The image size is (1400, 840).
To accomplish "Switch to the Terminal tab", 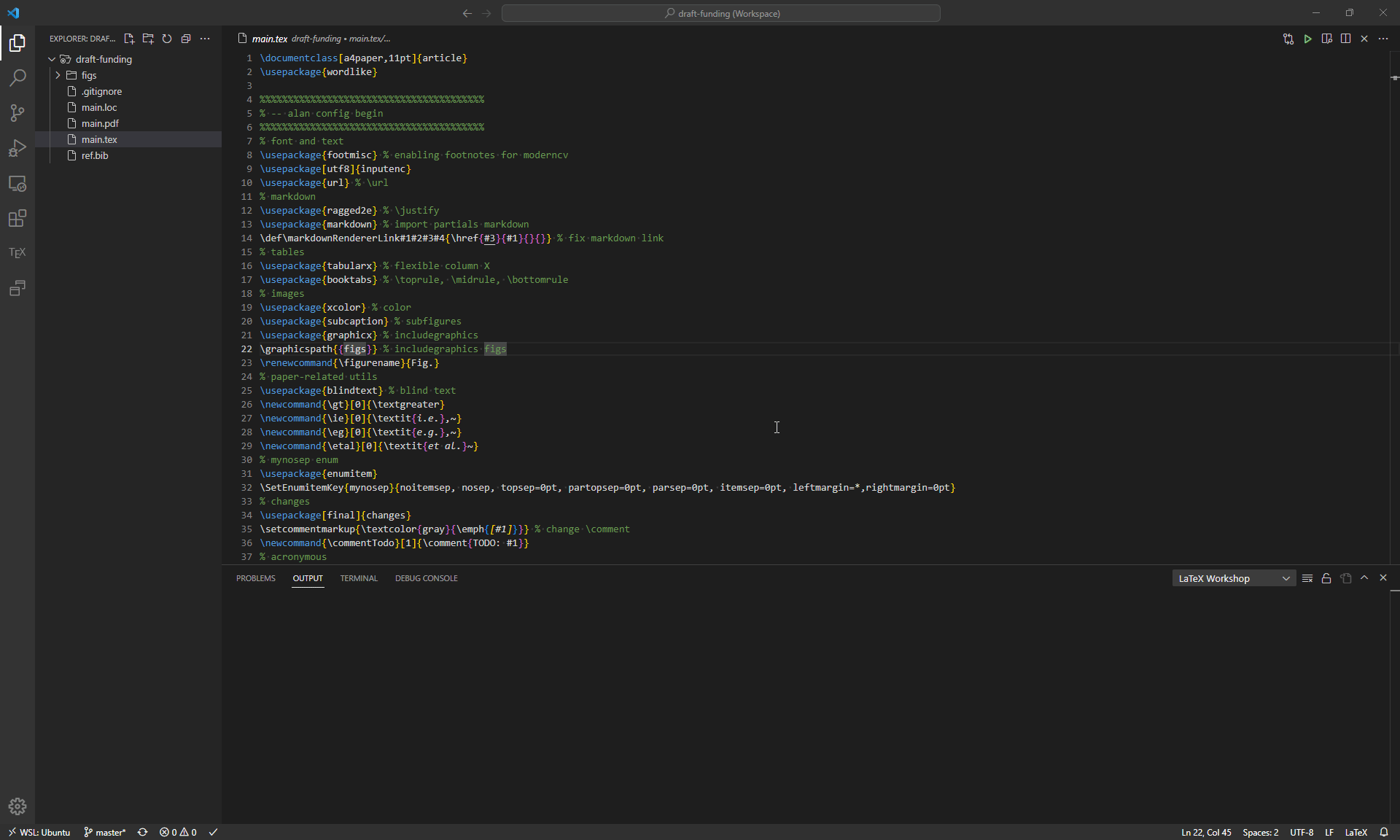I will click(359, 578).
